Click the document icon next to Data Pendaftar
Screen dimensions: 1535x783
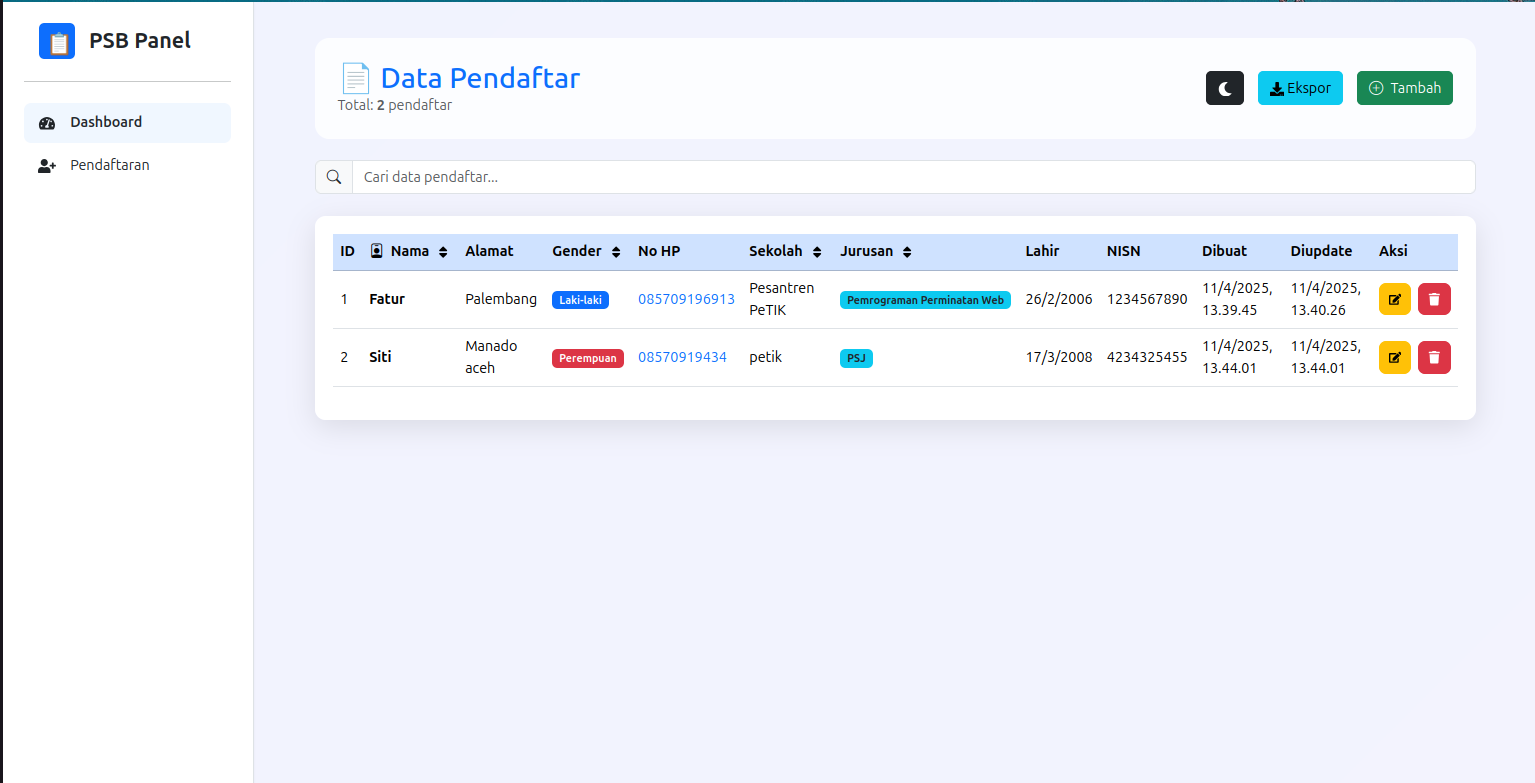[355, 78]
